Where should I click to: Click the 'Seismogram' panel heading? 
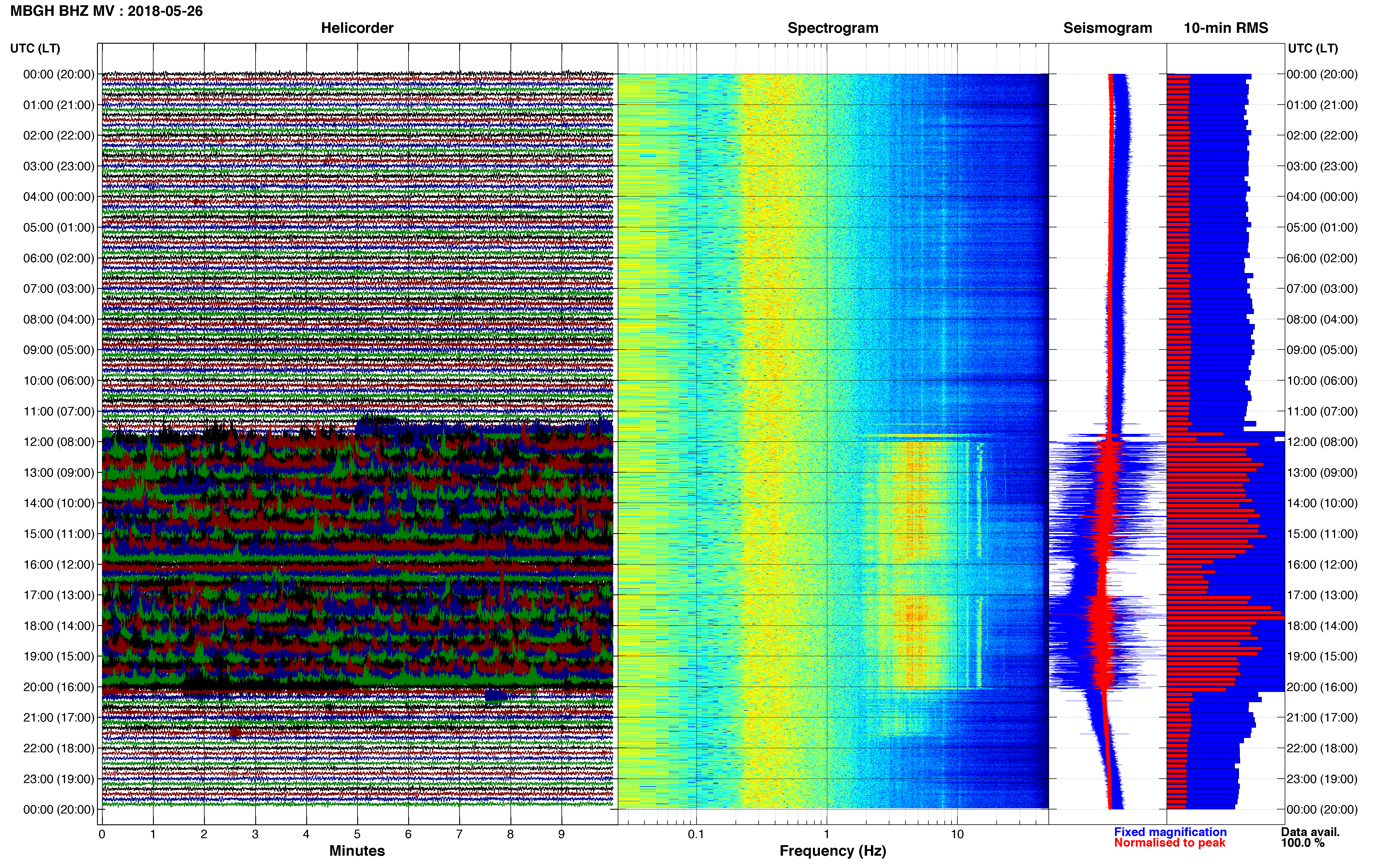pos(1108,28)
